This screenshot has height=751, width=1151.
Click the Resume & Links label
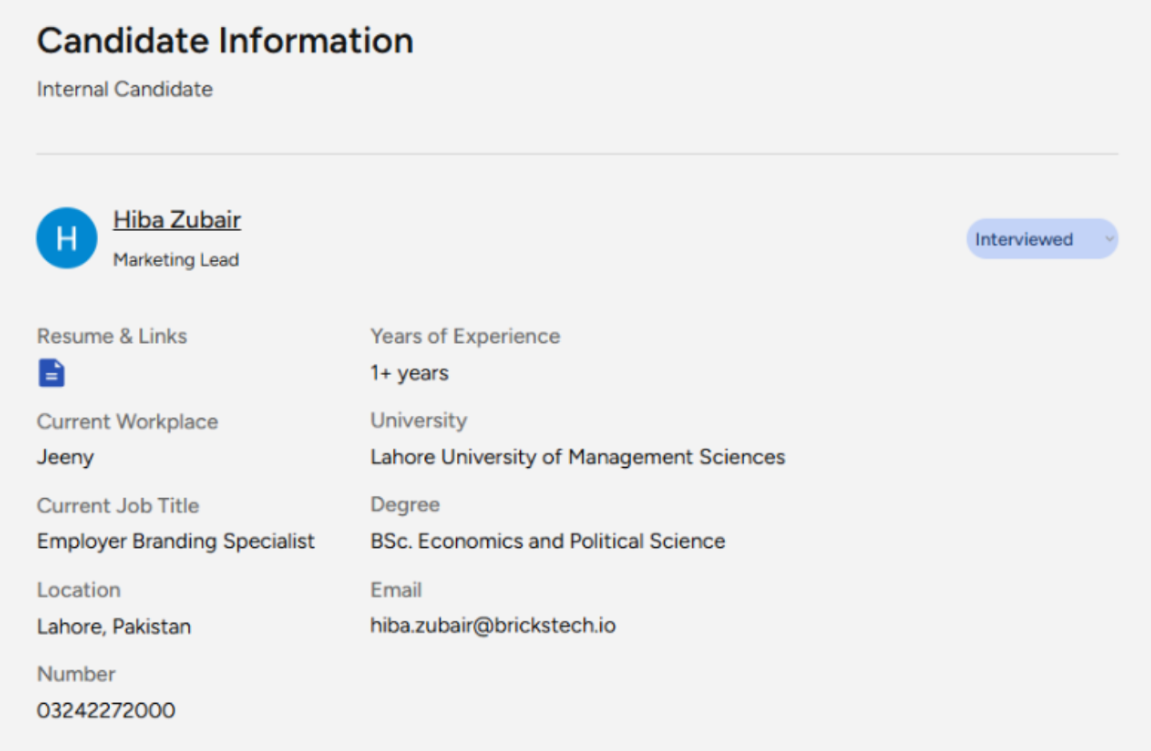pyautogui.click(x=112, y=336)
